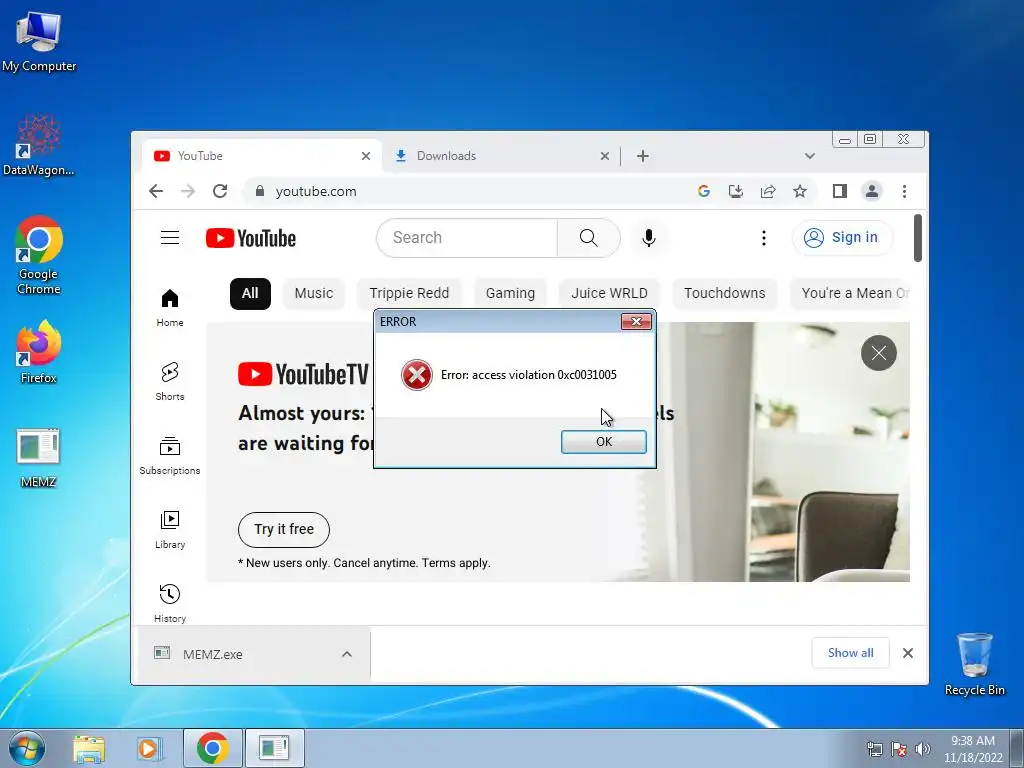Click the Sign in button

842,238
